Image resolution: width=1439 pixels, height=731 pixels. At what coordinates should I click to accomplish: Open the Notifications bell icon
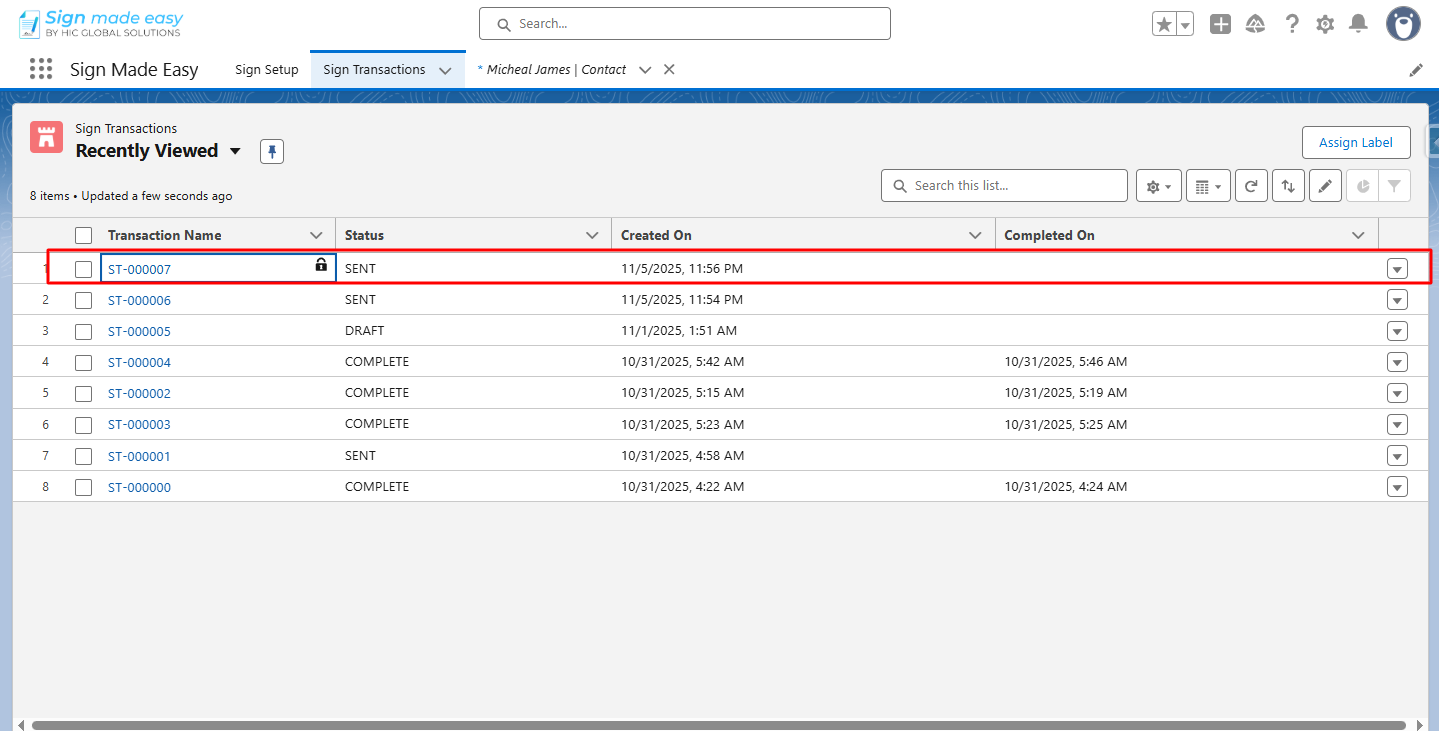[1358, 25]
